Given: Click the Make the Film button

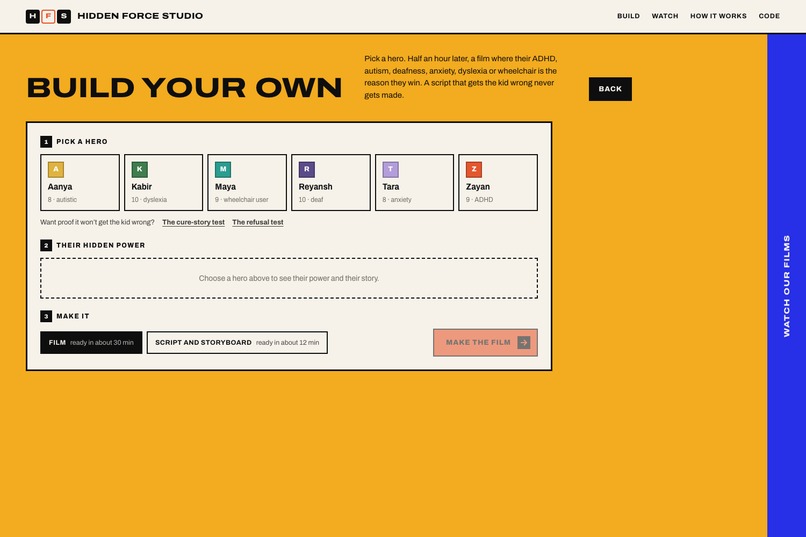Looking at the screenshot, I should [485, 342].
